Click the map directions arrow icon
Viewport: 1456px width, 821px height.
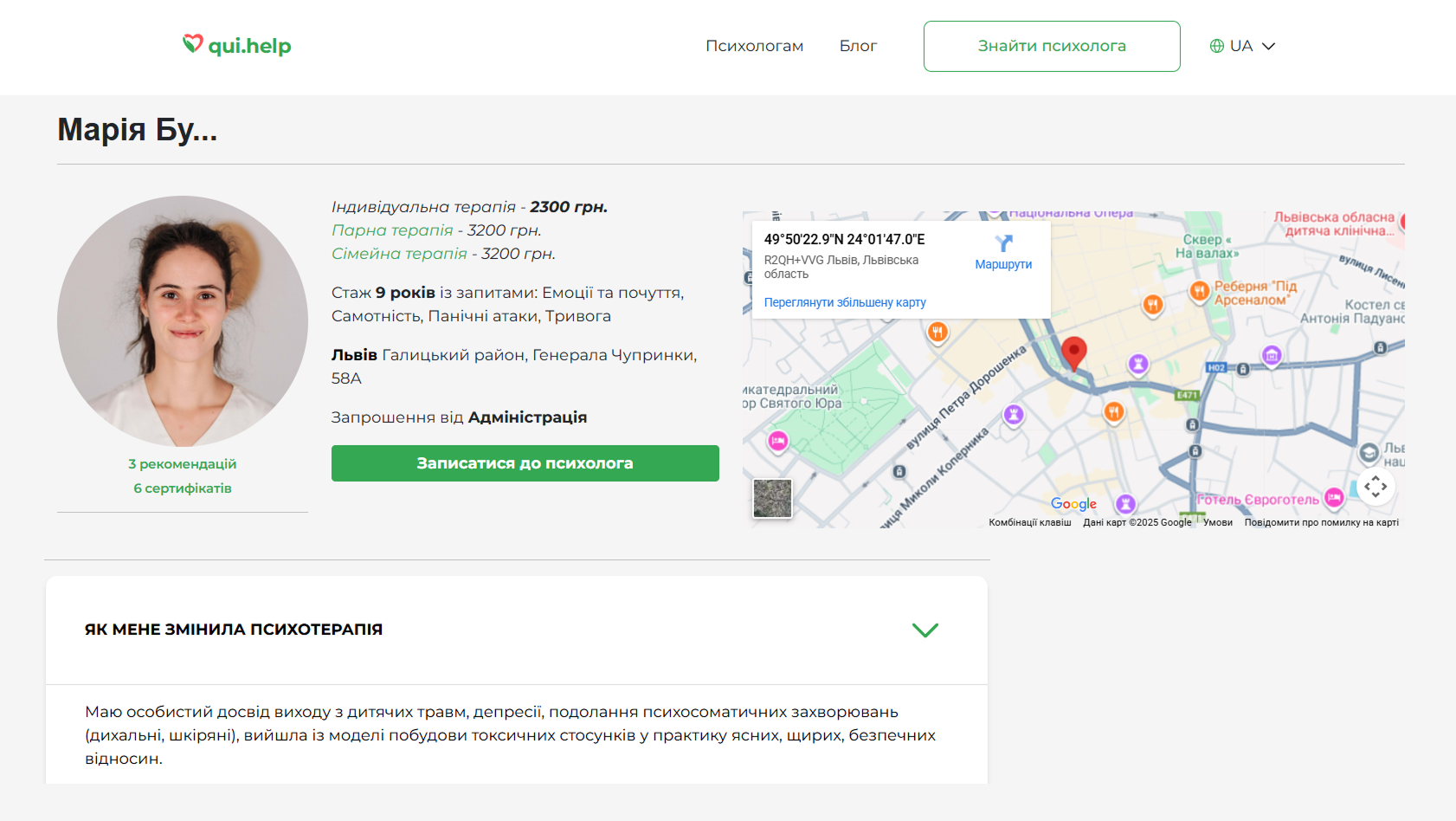coord(1003,243)
